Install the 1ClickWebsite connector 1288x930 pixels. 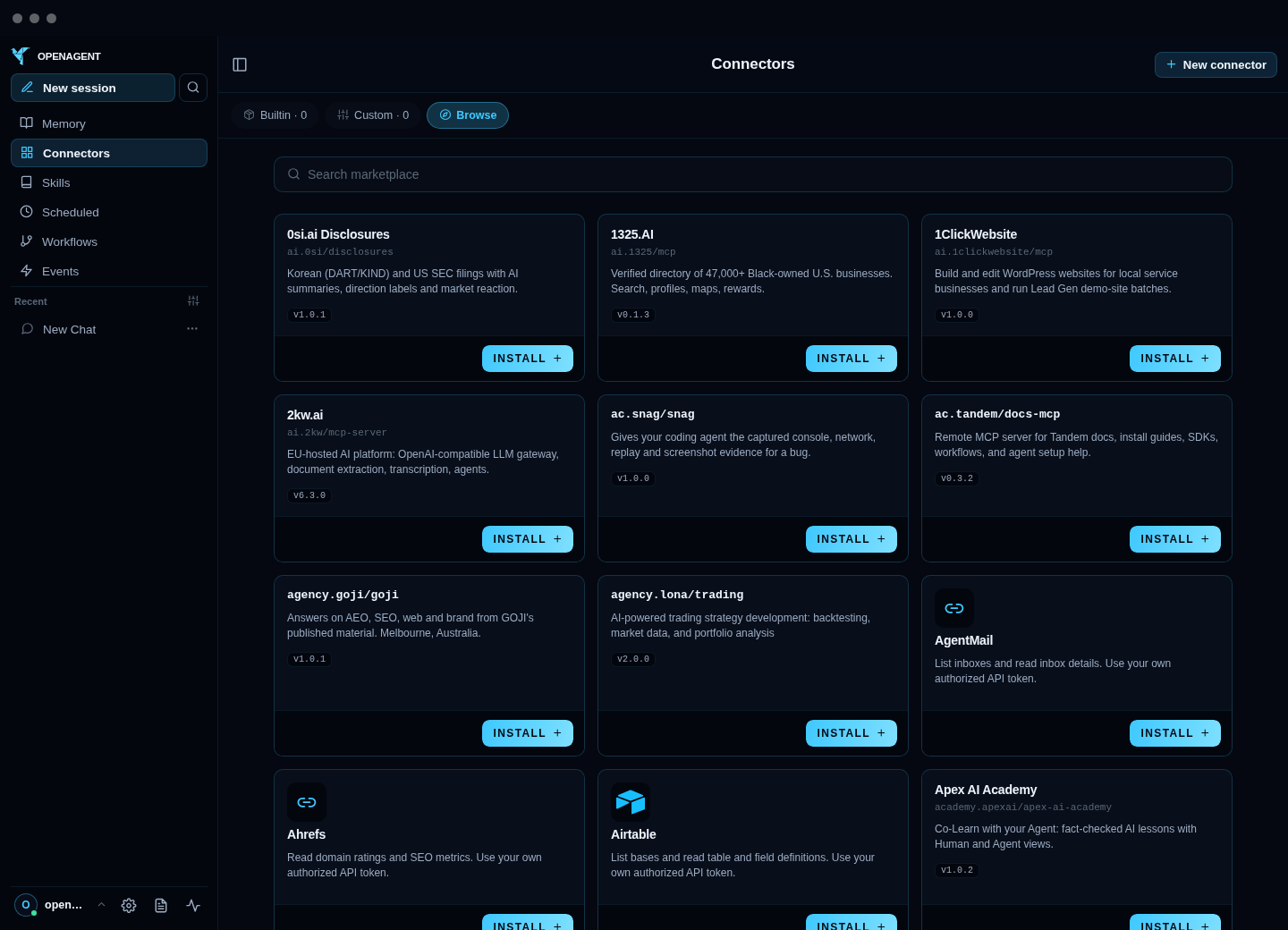(1175, 359)
